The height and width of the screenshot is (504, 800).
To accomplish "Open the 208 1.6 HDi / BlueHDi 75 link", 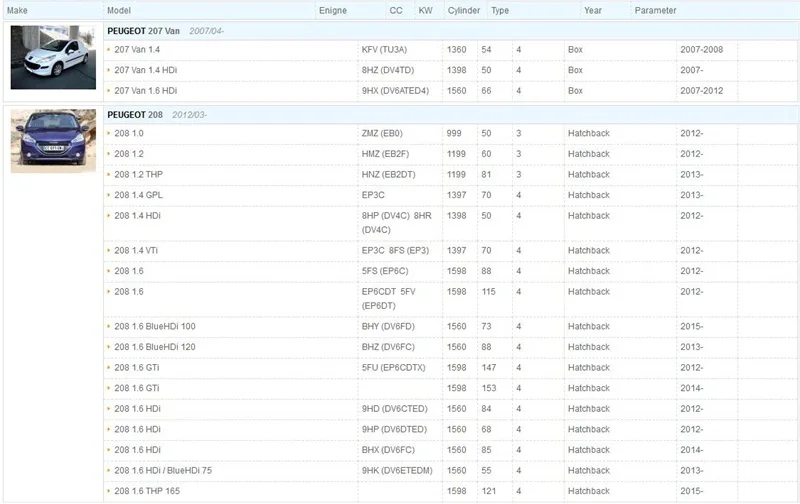I will [x=163, y=470].
